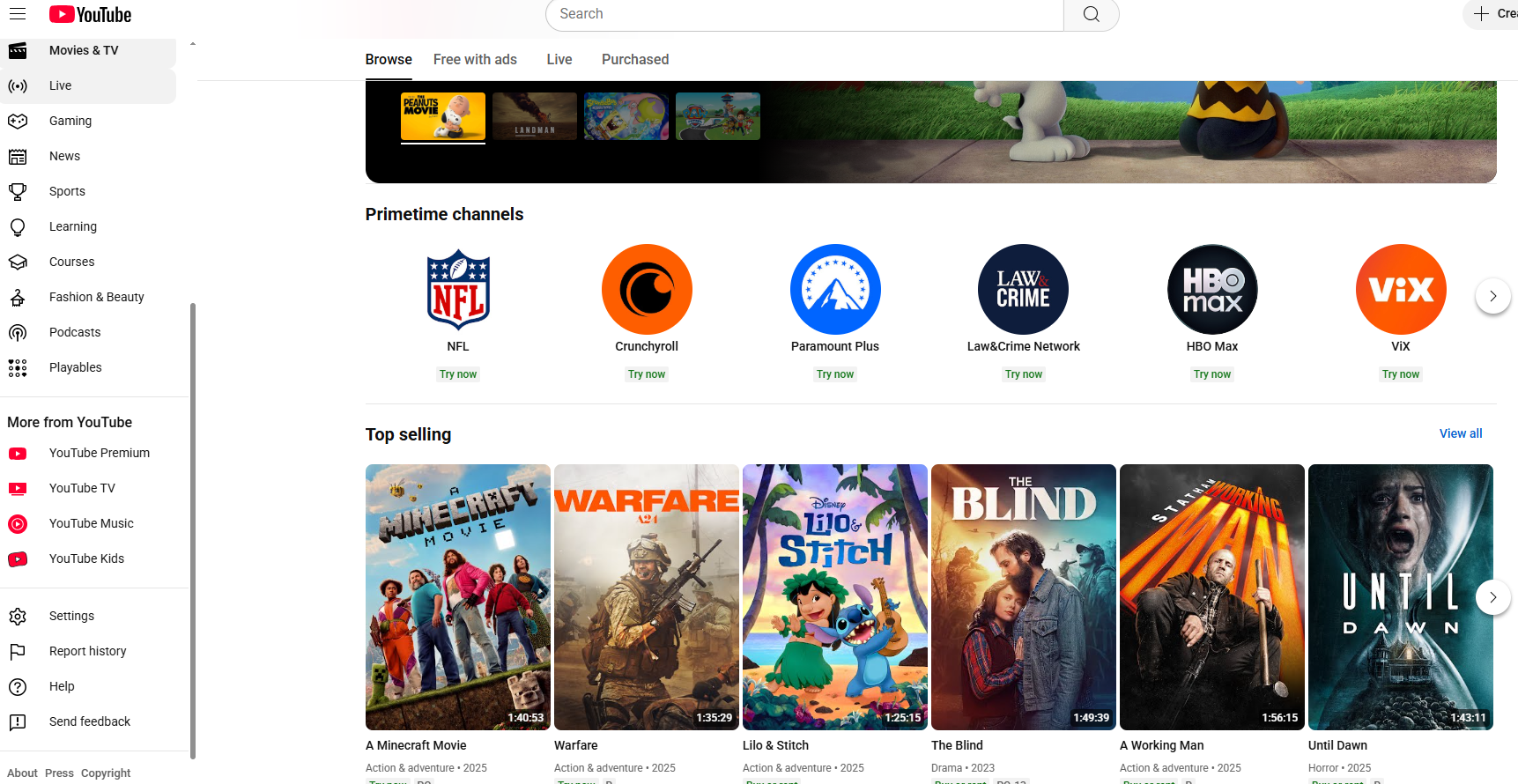This screenshot has height=784, width=1518.
Task: Open the hamburger guide menu
Action: [x=18, y=14]
